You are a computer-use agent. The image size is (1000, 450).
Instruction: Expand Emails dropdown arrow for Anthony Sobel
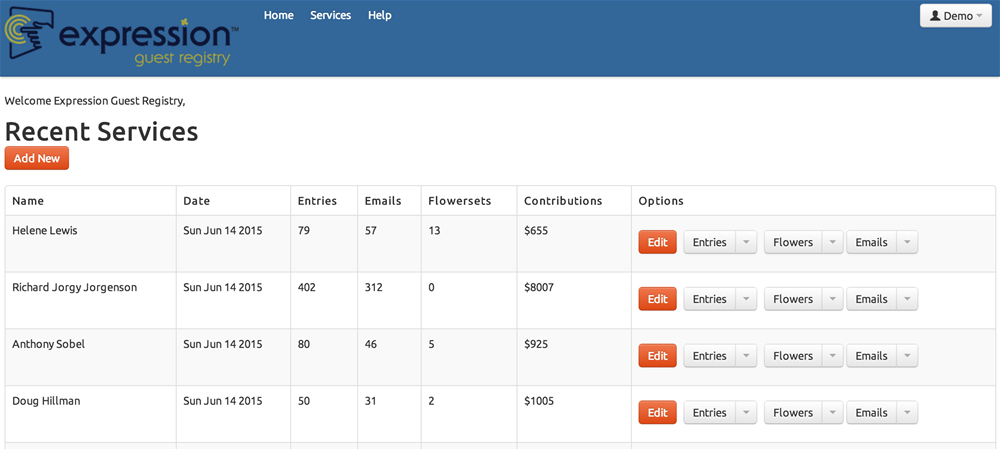tap(908, 356)
